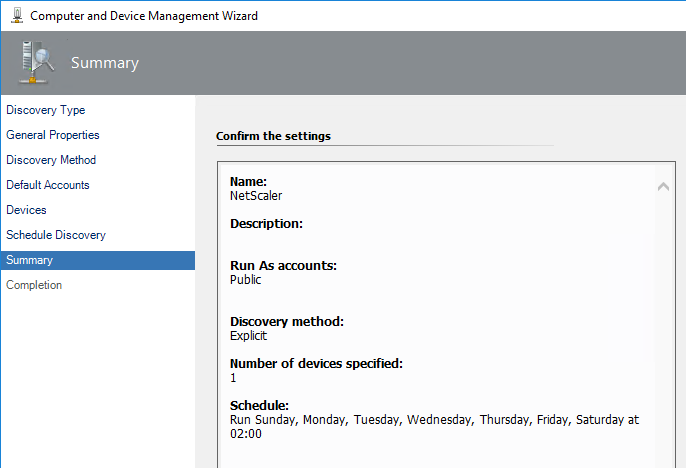Navigate to the Devices step
Image resolution: width=686 pixels, height=468 pixels.
(26, 210)
